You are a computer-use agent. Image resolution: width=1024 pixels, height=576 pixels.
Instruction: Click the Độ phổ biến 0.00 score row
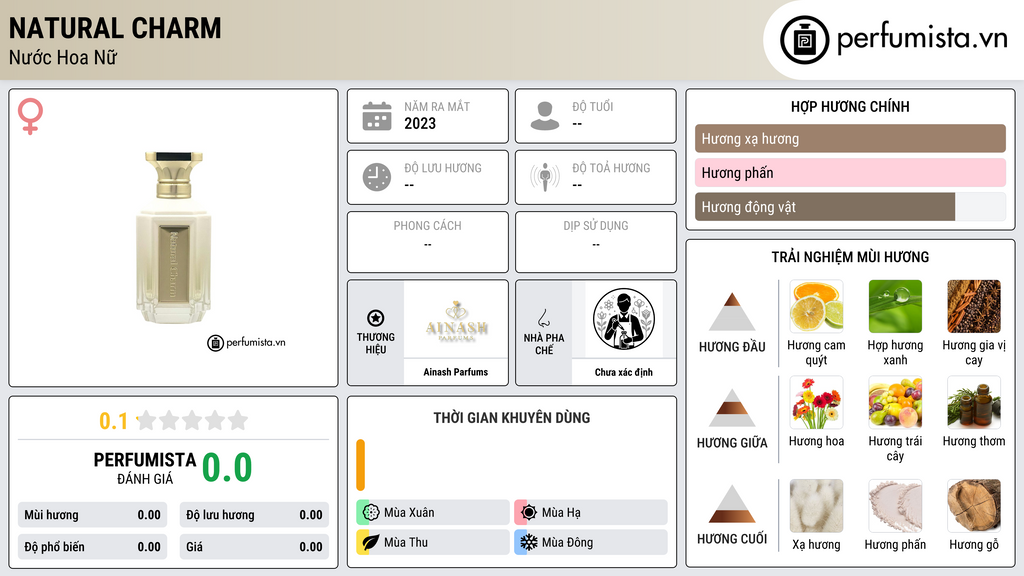coord(93,547)
